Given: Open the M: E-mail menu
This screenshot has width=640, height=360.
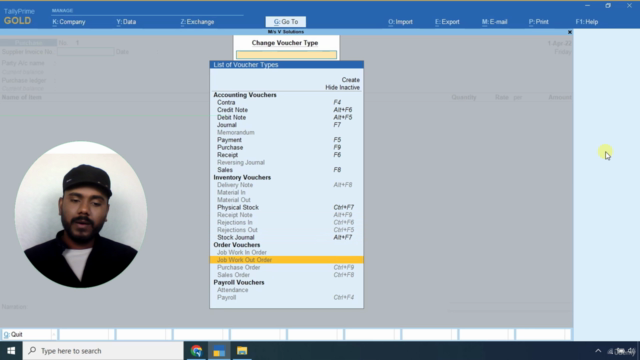Looking at the screenshot, I should point(495,22).
